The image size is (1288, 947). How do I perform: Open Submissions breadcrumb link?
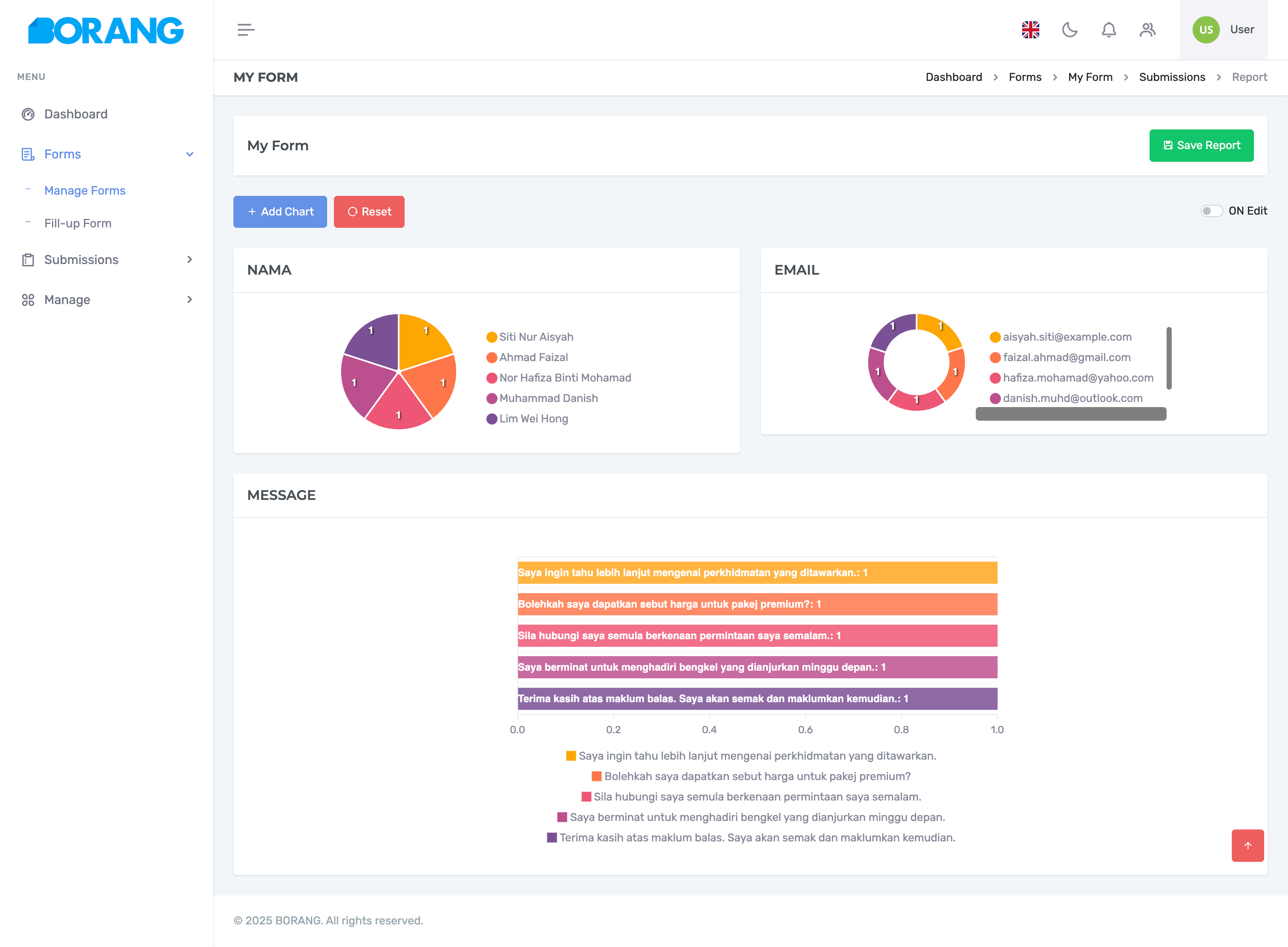coord(1172,77)
